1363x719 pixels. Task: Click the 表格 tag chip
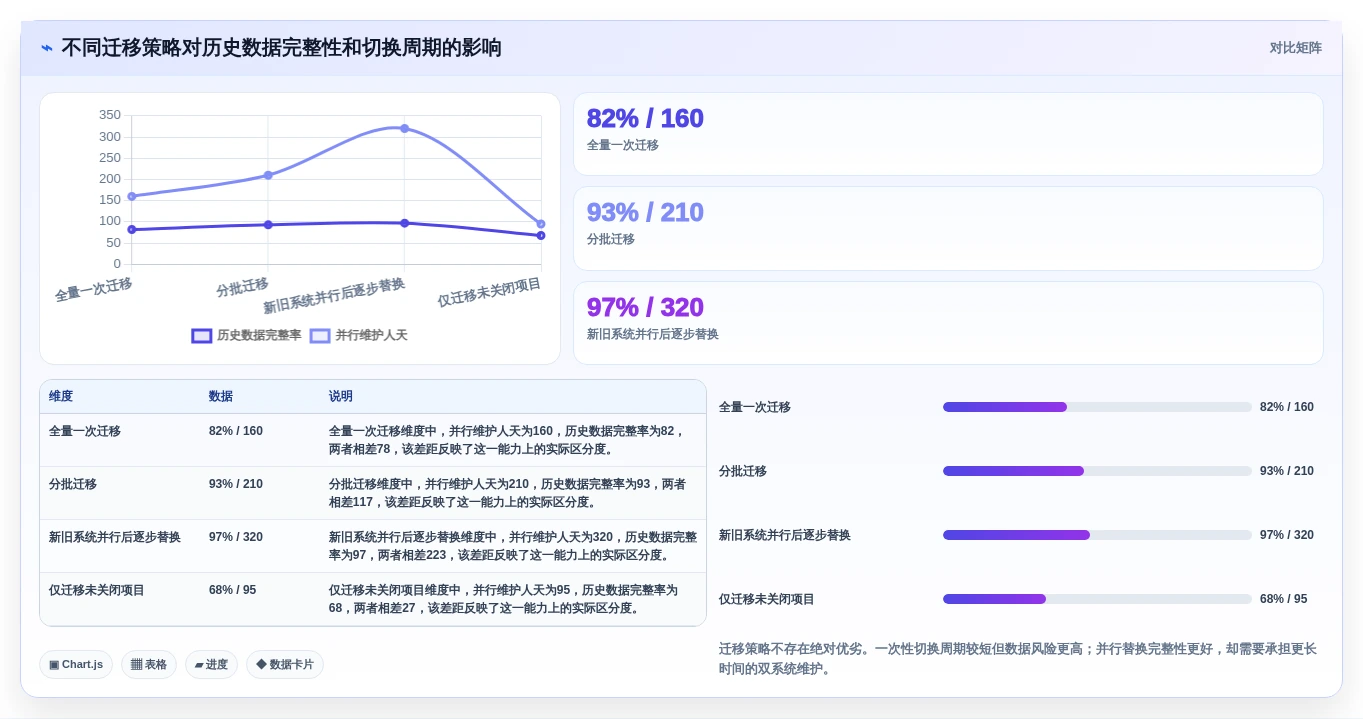tap(149, 665)
